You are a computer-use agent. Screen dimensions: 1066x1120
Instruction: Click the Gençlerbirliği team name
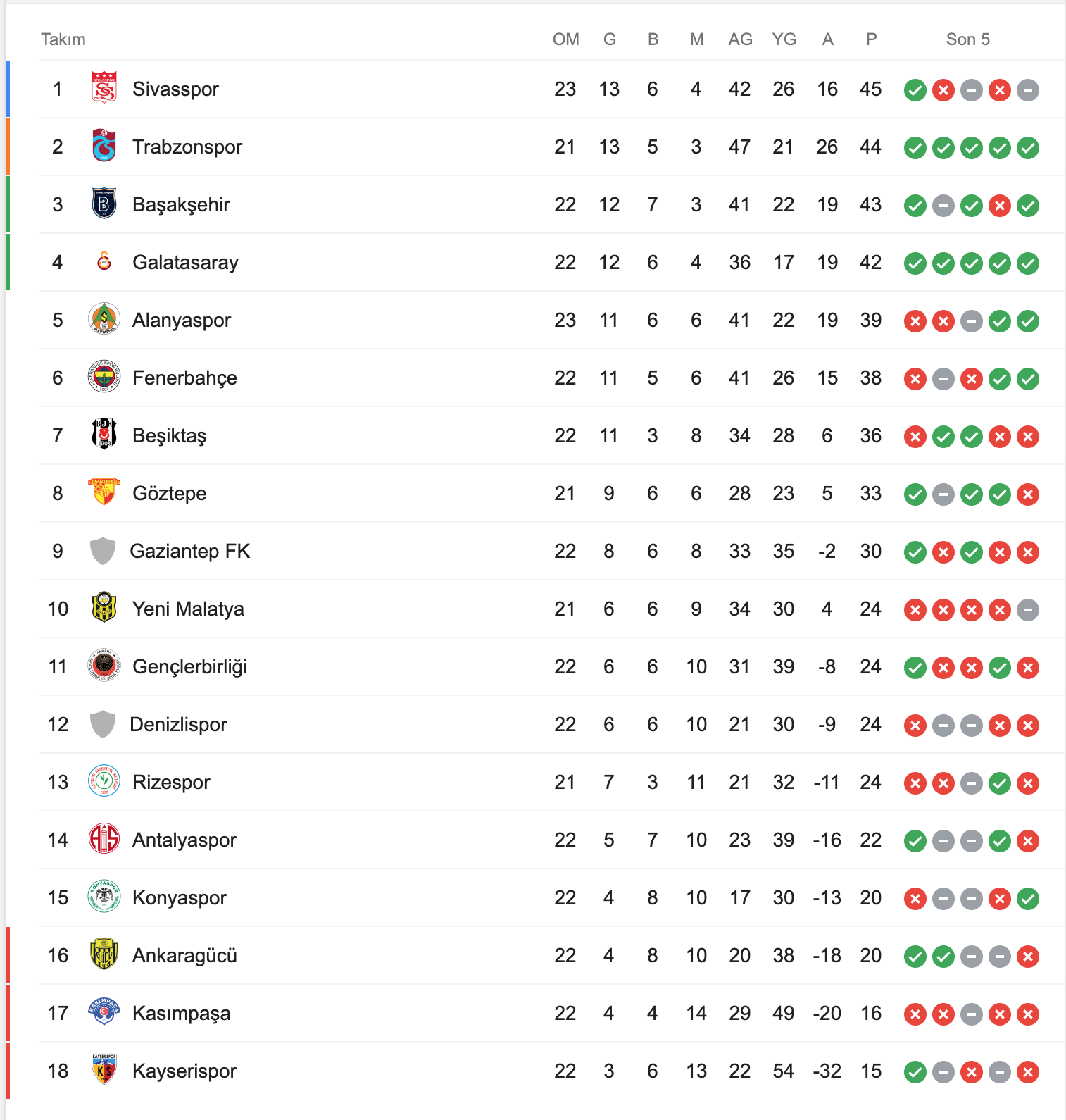point(190,666)
